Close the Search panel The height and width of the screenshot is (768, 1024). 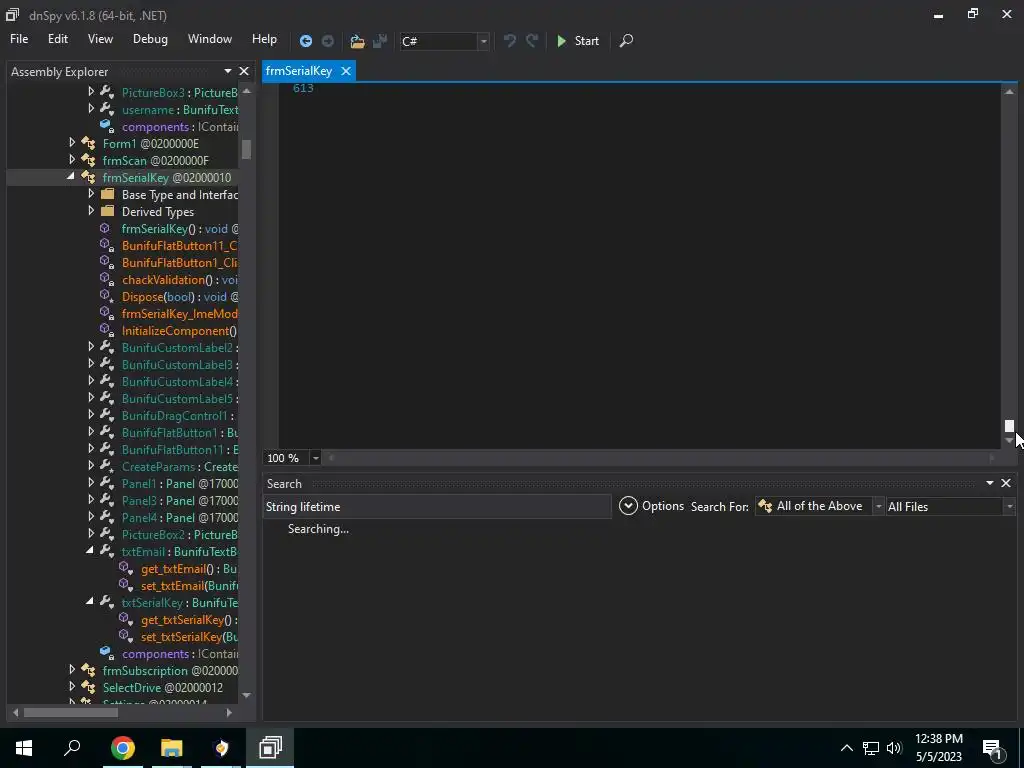pyautogui.click(x=1006, y=483)
